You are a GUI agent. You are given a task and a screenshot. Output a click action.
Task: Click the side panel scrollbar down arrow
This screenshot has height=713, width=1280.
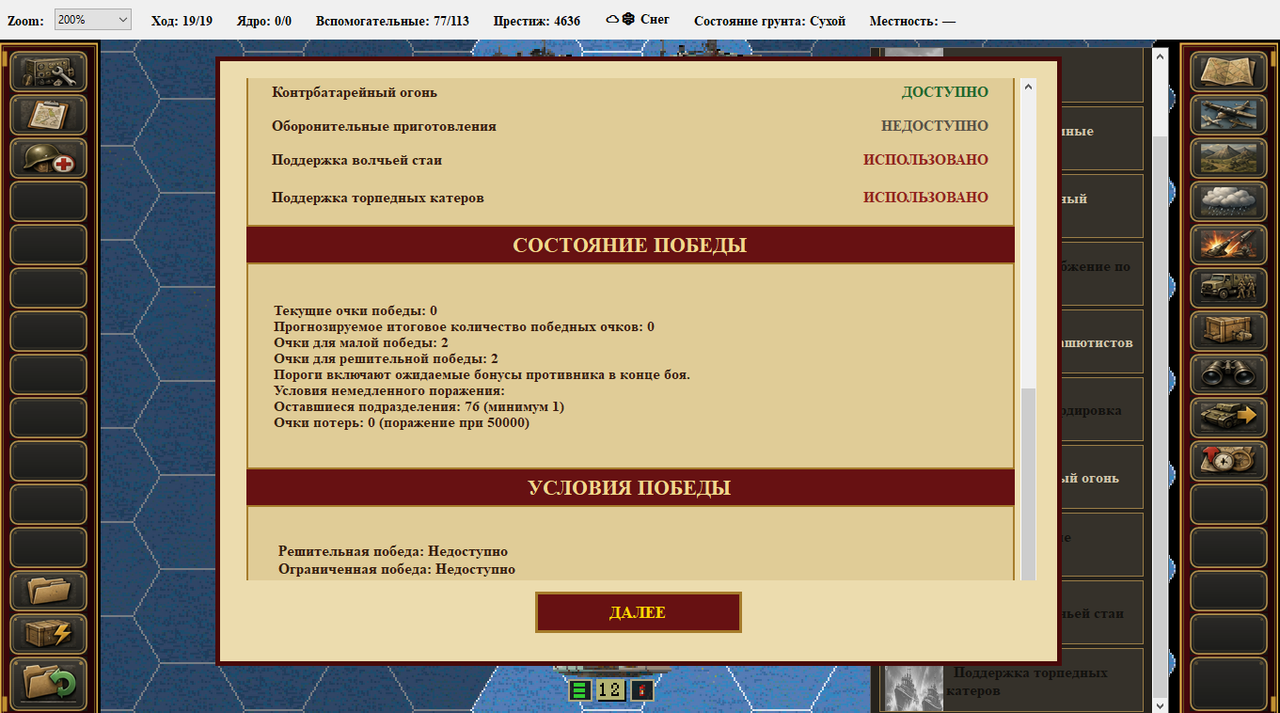pos(1160,704)
